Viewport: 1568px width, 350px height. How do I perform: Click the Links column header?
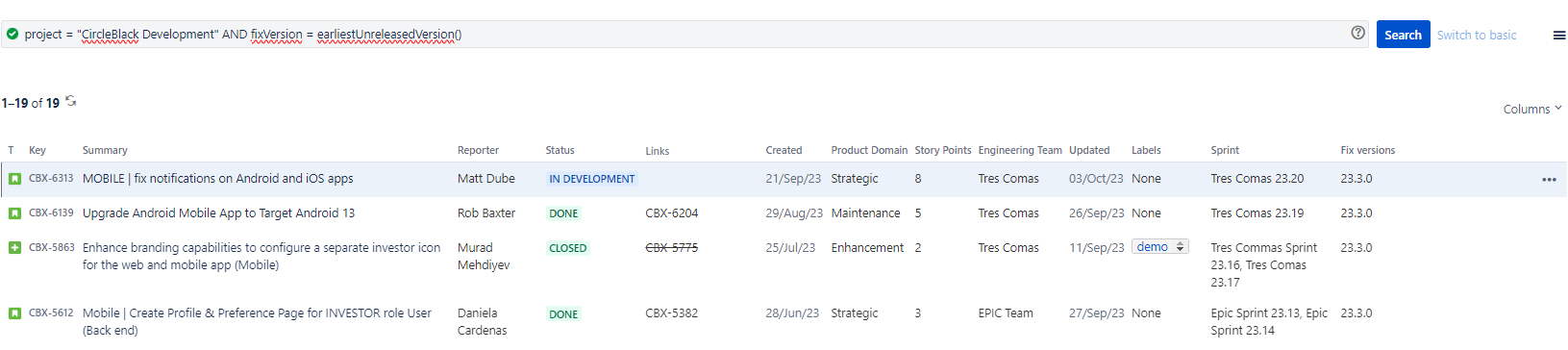(x=658, y=151)
